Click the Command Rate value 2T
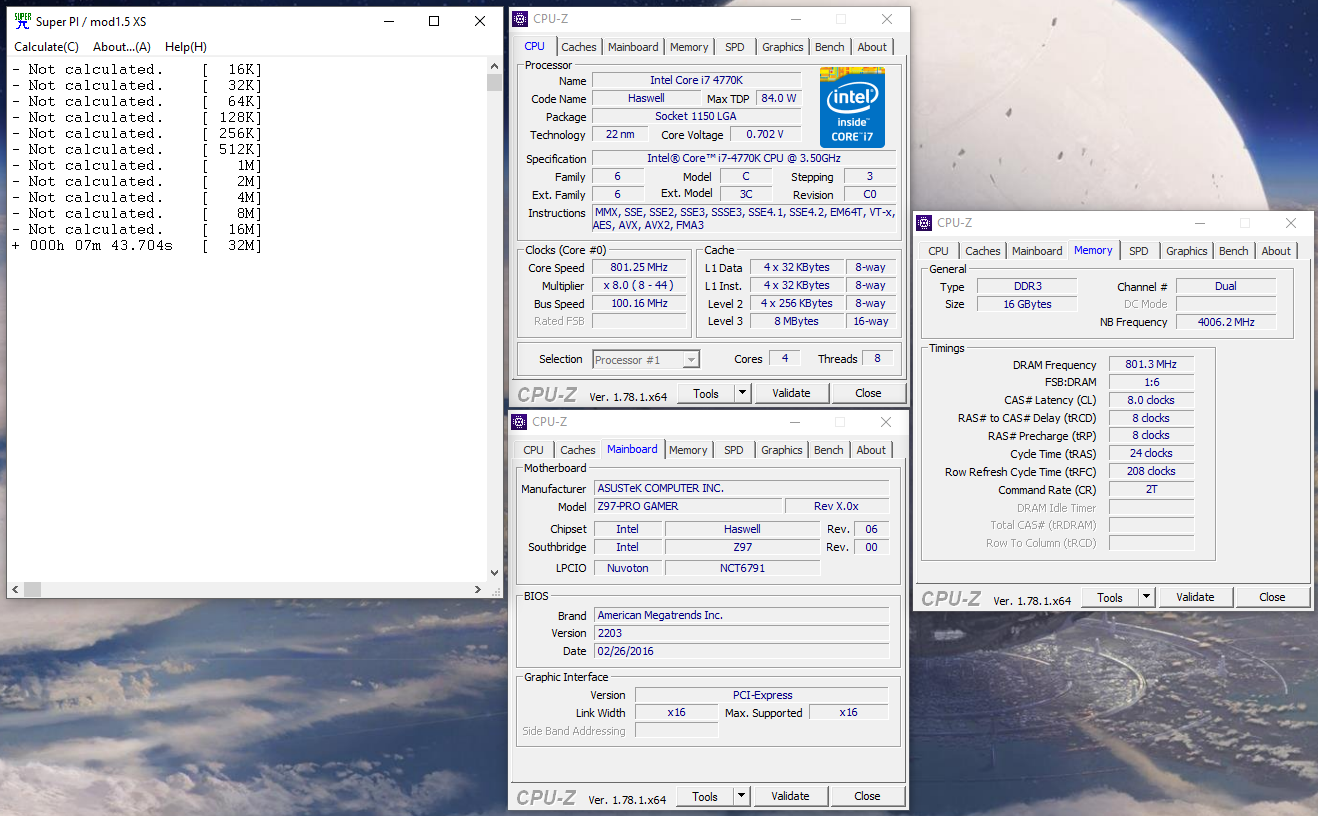Viewport: 1318px width, 816px height. click(x=1151, y=490)
